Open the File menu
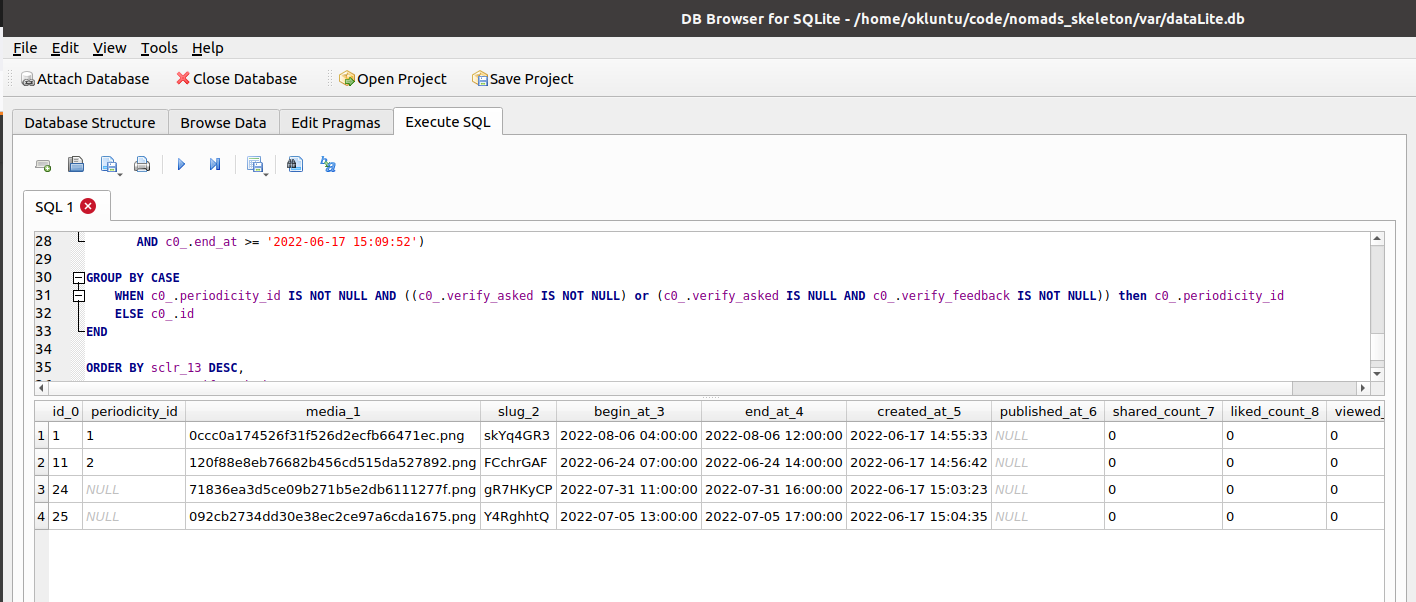Screen dimensions: 1416x602 coord(25,48)
